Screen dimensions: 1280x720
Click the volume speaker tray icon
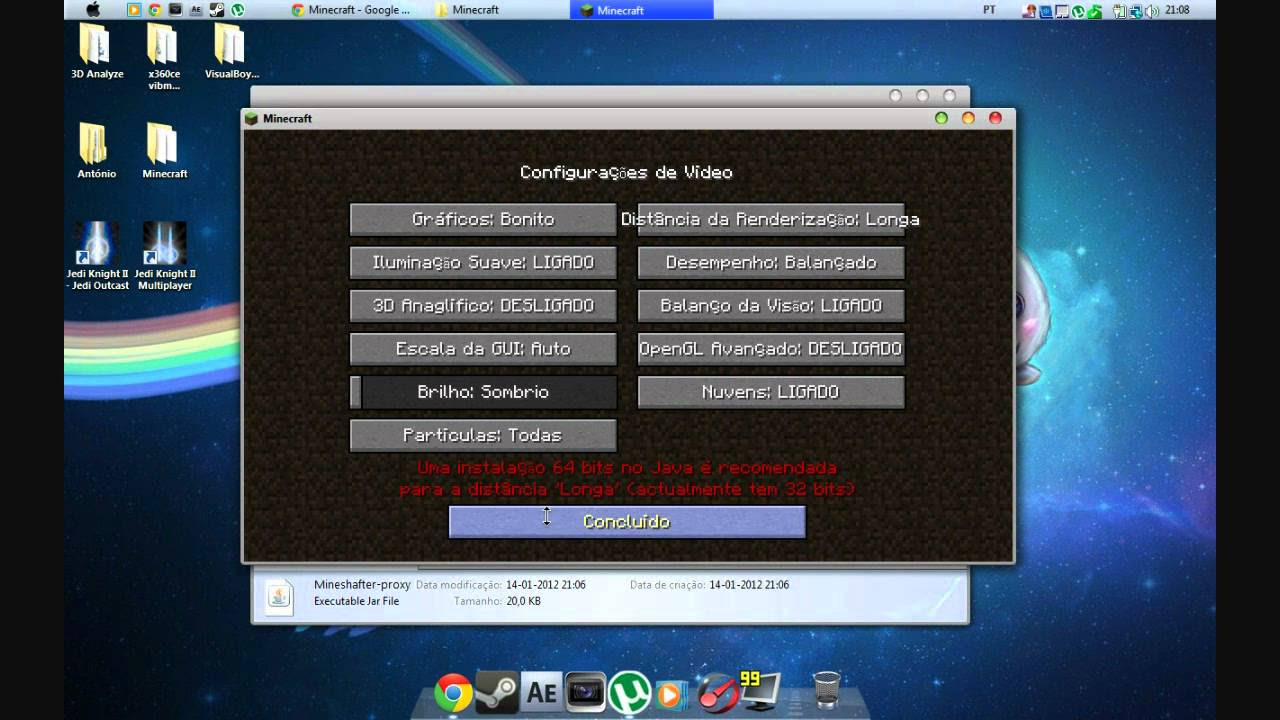point(1151,10)
